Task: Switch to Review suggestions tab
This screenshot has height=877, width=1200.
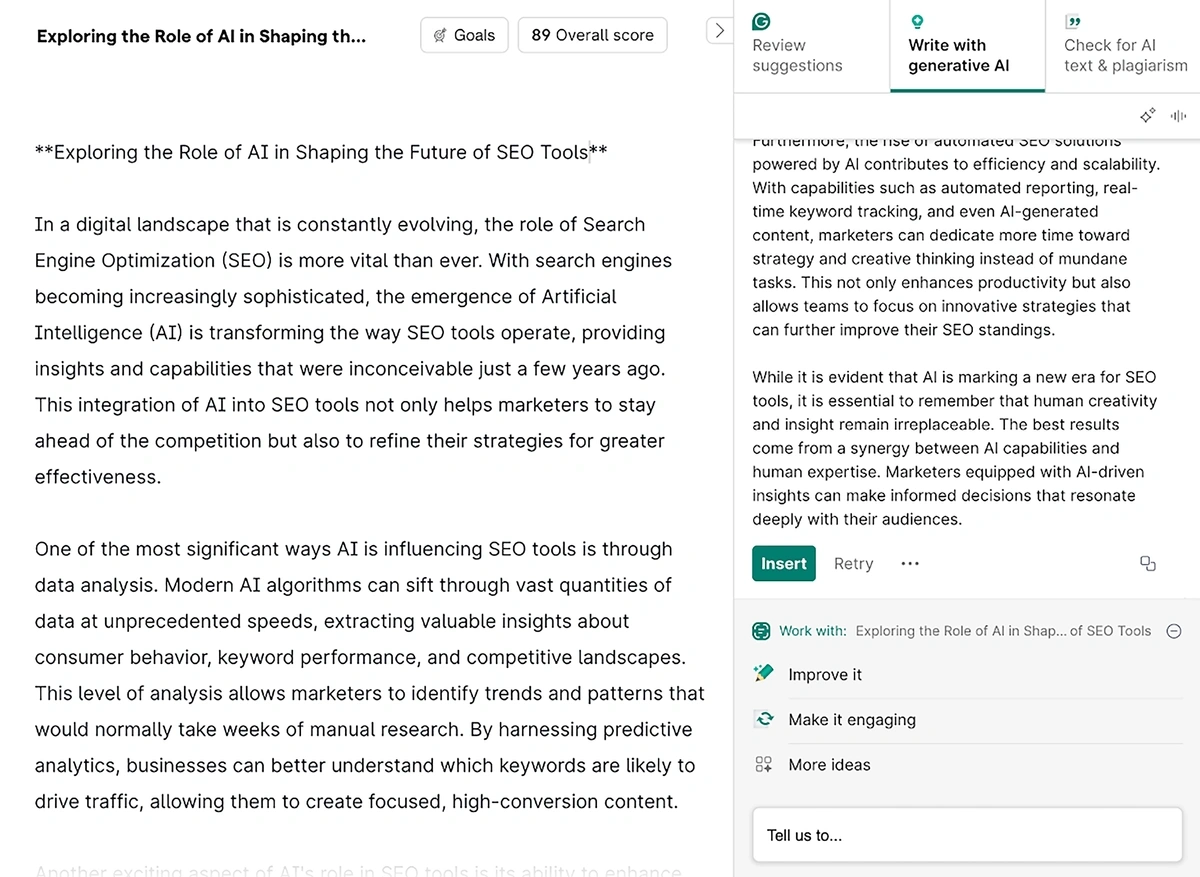Action: [811, 46]
